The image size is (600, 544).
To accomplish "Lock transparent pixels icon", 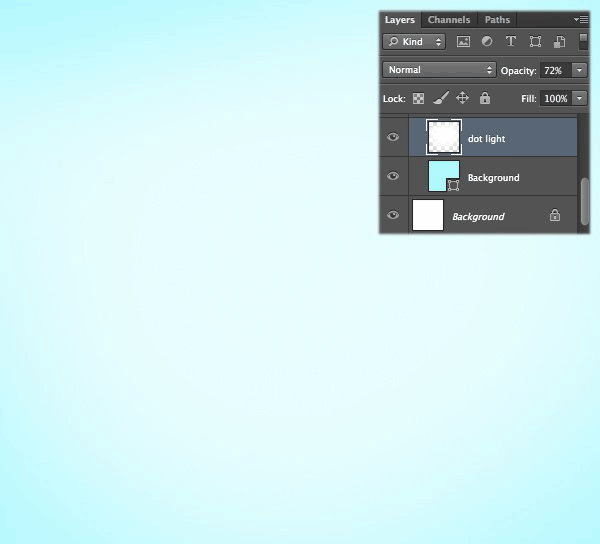I will click(418, 99).
